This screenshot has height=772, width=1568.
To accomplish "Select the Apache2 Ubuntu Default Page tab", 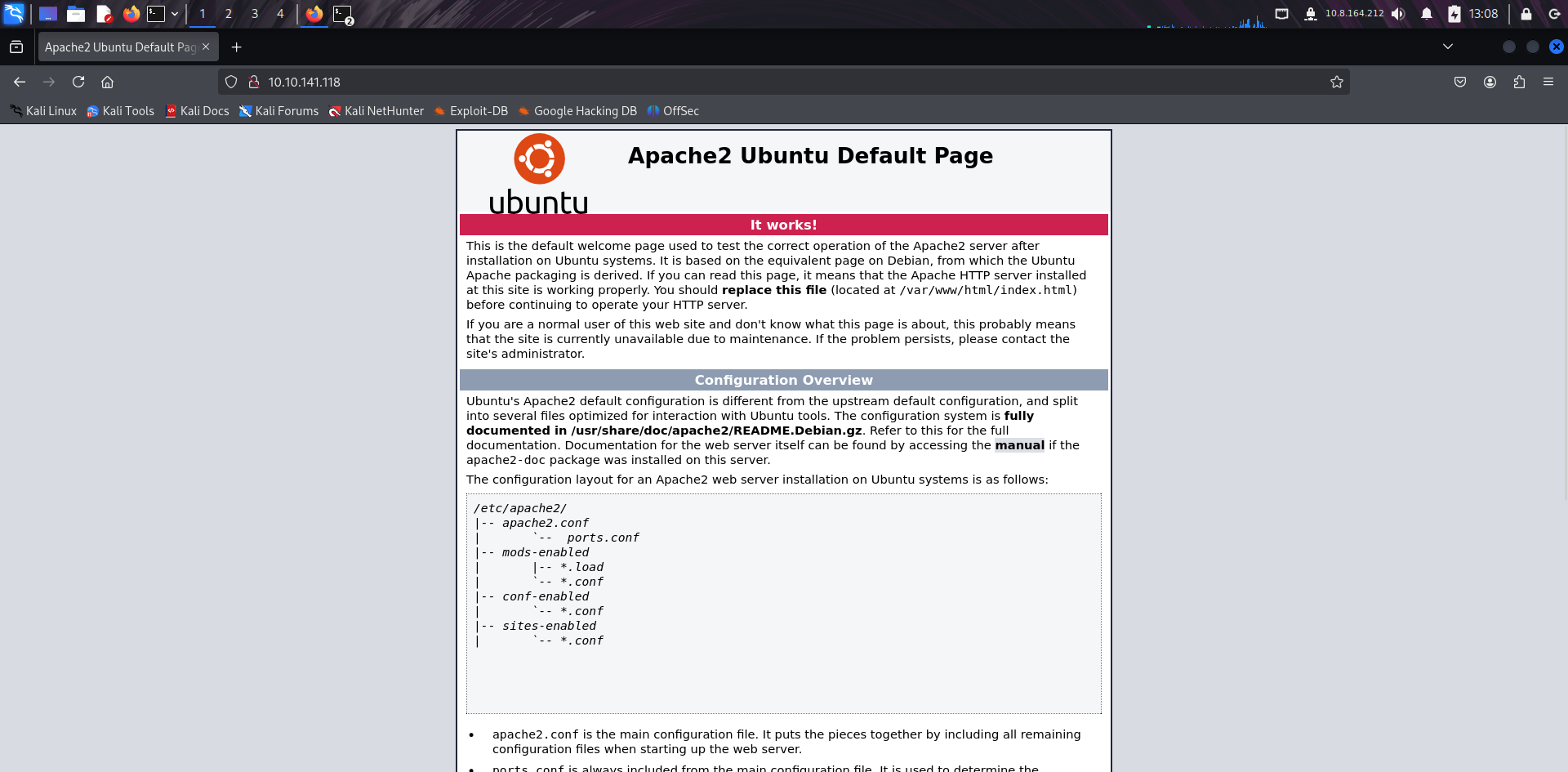I will click(x=118, y=47).
